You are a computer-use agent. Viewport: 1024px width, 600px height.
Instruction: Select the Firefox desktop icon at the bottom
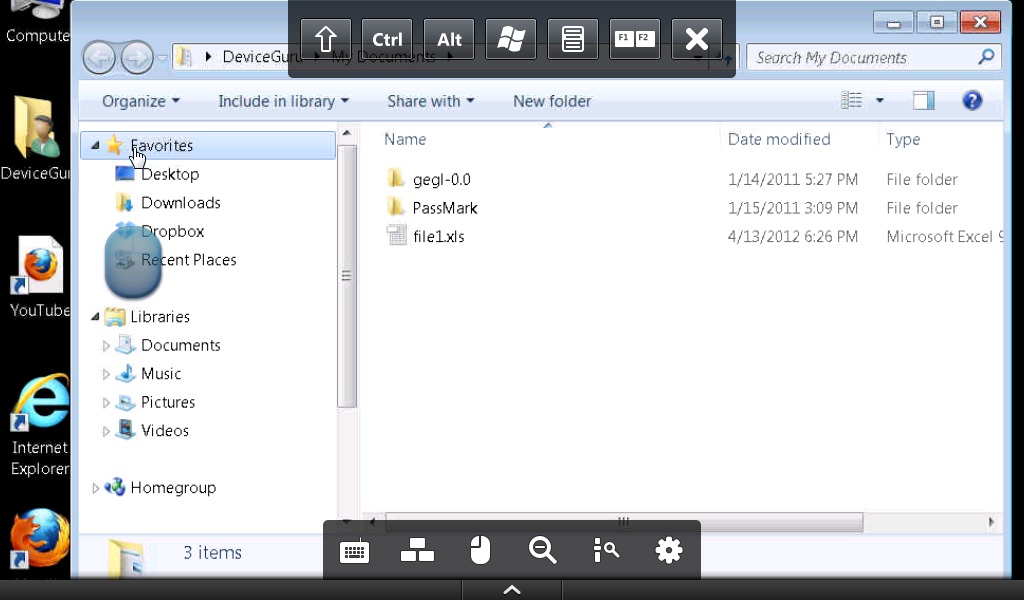point(39,539)
